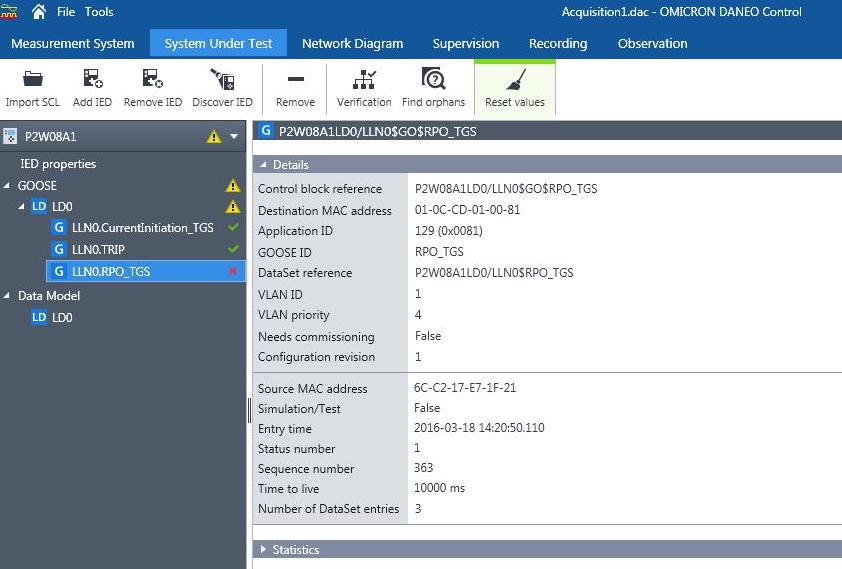The image size is (842, 569).
Task: Expand the Statistics section
Action: click(x=264, y=550)
